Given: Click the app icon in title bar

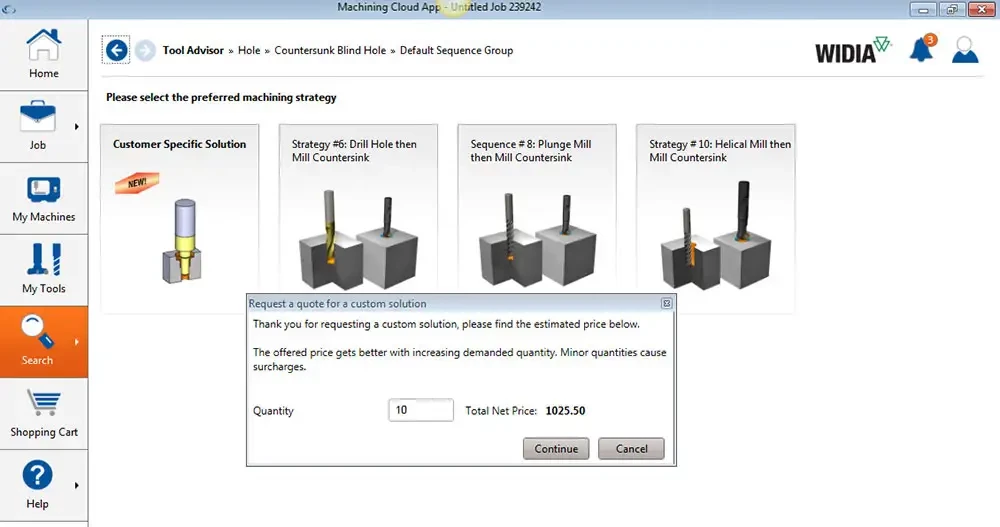Looking at the screenshot, I should pos(9,9).
